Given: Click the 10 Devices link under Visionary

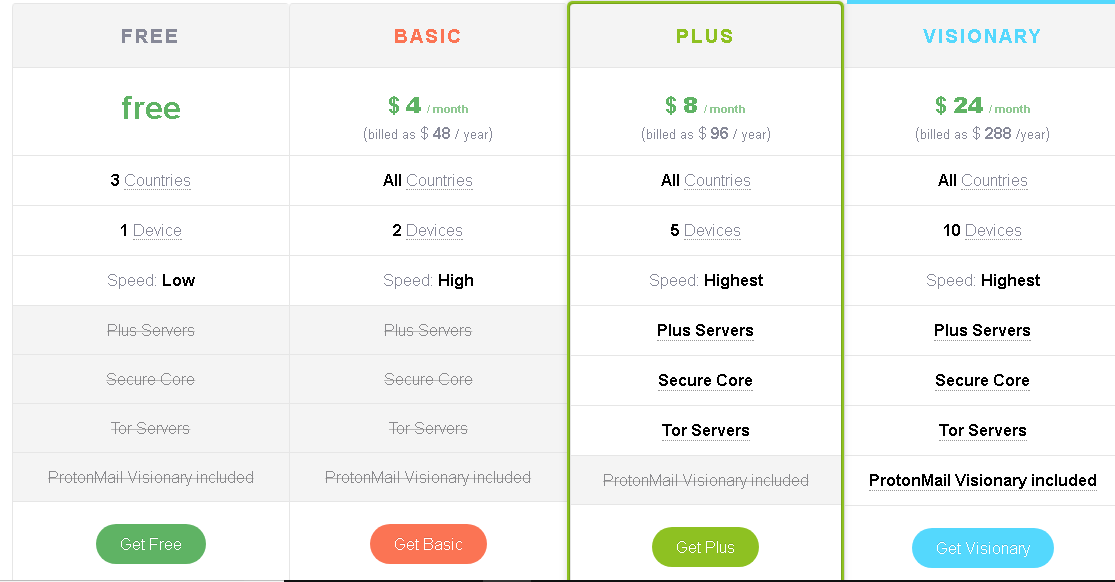Looking at the screenshot, I should pos(995,230).
